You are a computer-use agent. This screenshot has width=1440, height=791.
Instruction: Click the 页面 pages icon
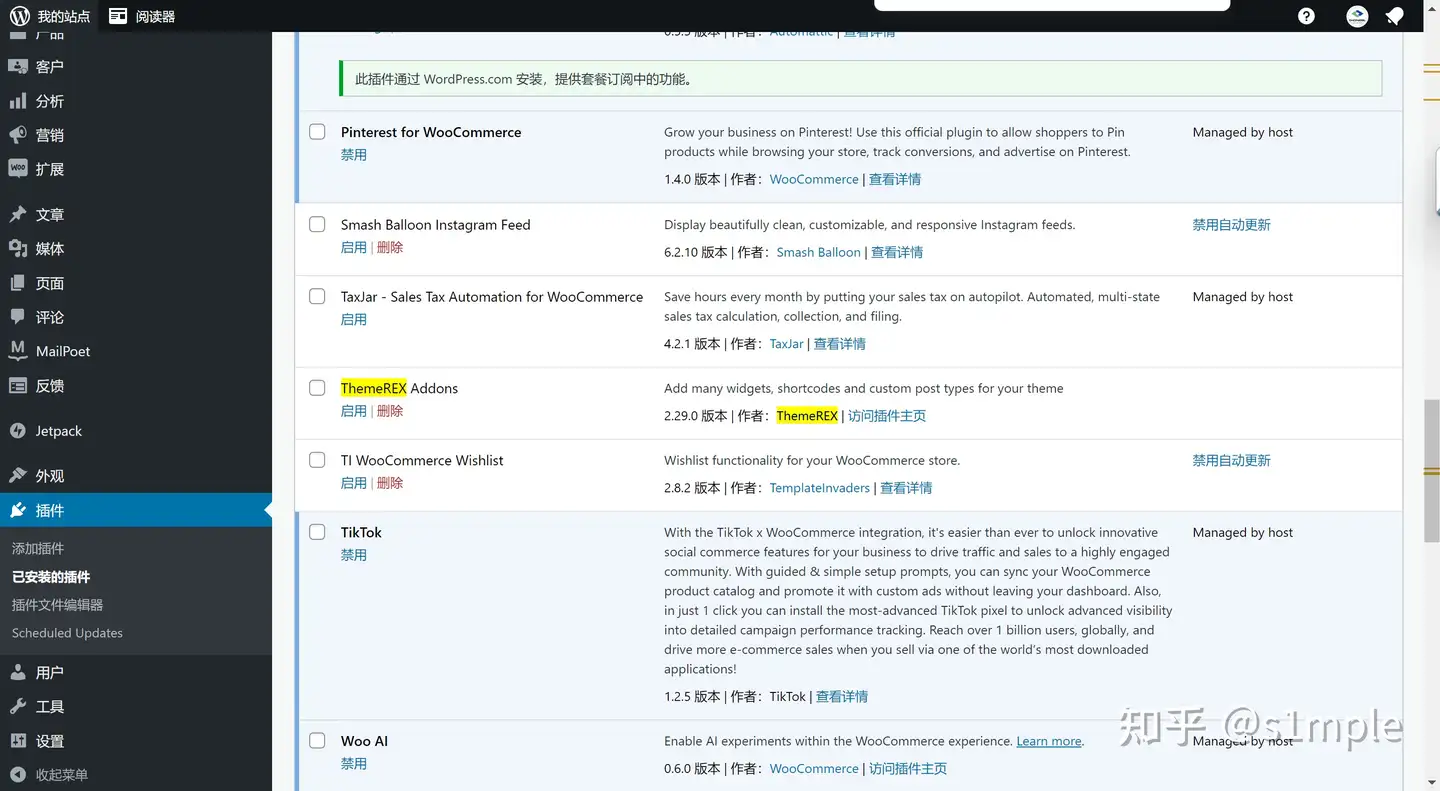tap(18, 283)
